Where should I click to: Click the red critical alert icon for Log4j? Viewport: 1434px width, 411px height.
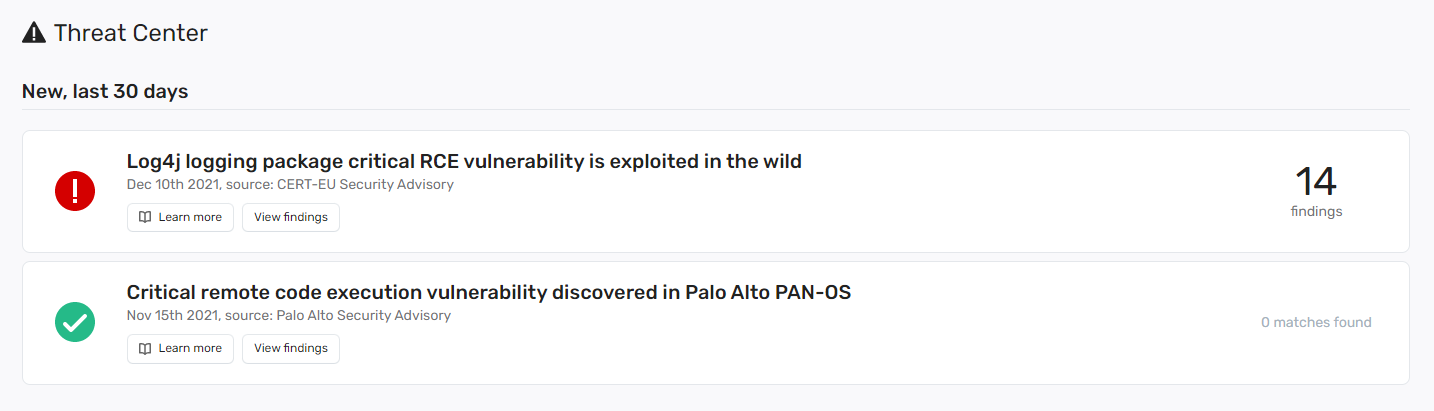click(75, 191)
